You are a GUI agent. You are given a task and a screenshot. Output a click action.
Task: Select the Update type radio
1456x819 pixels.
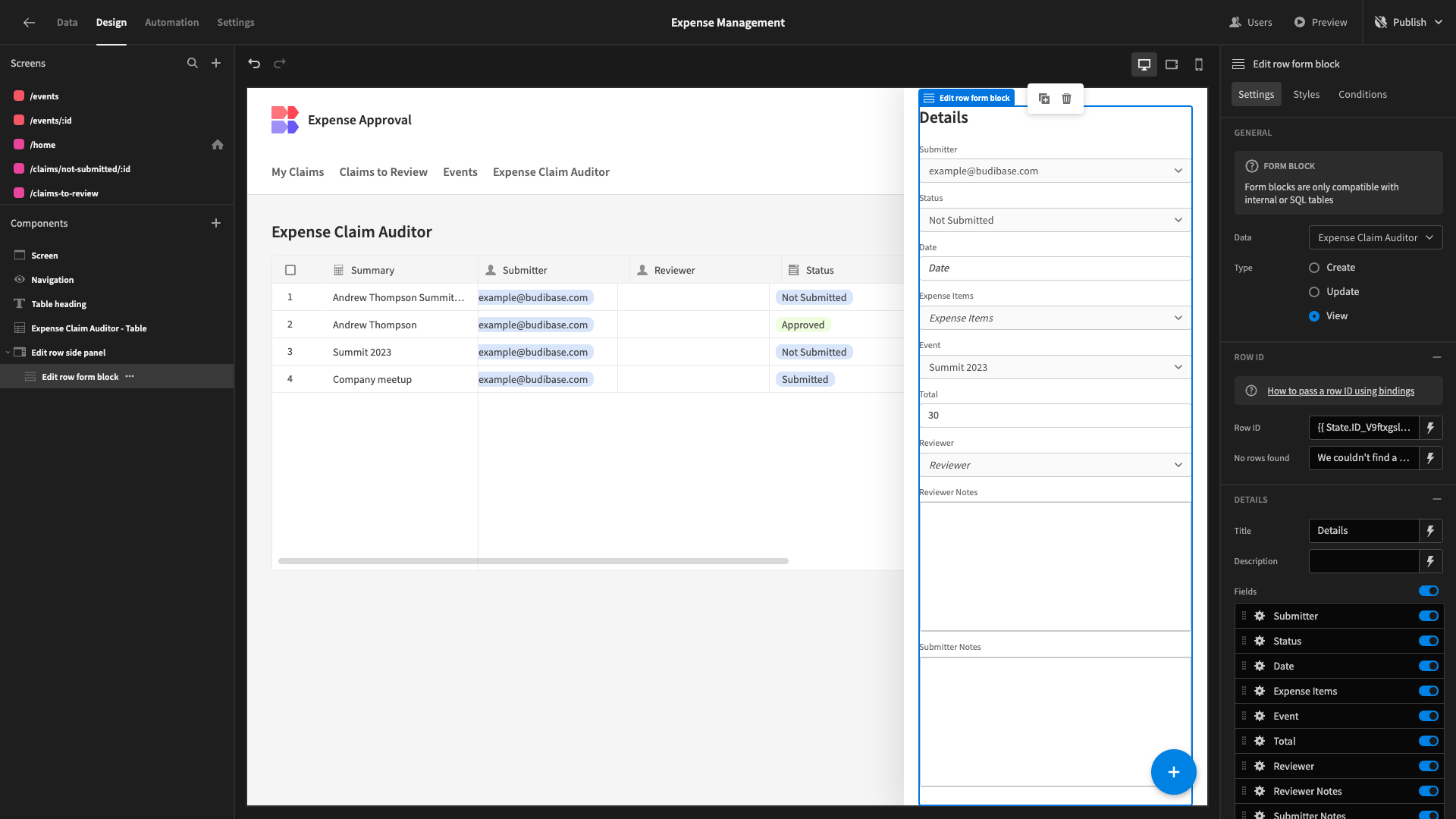pos(1314,292)
